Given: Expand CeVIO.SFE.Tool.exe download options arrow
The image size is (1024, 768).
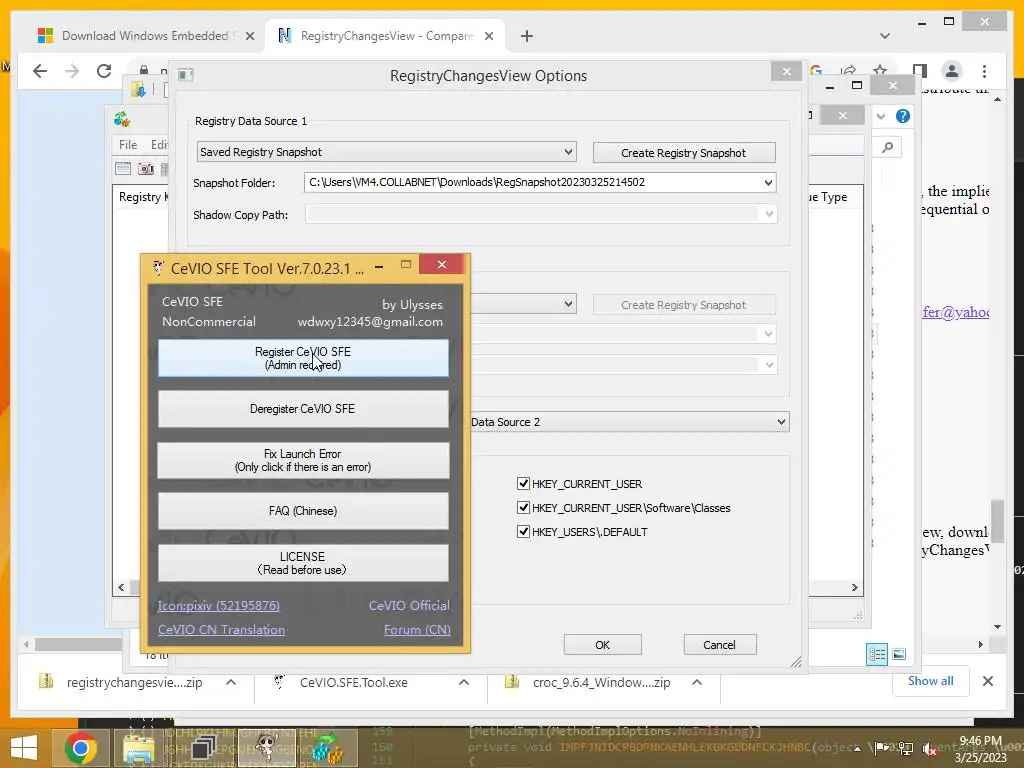Looking at the screenshot, I should [x=464, y=682].
